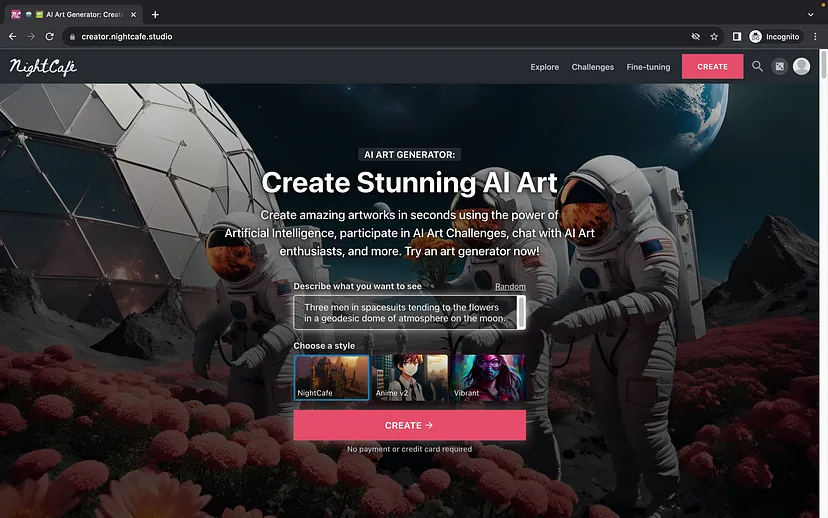Open the Incognito profile chip
Image resolution: width=828 pixels, height=518 pixels.
pos(774,36)
